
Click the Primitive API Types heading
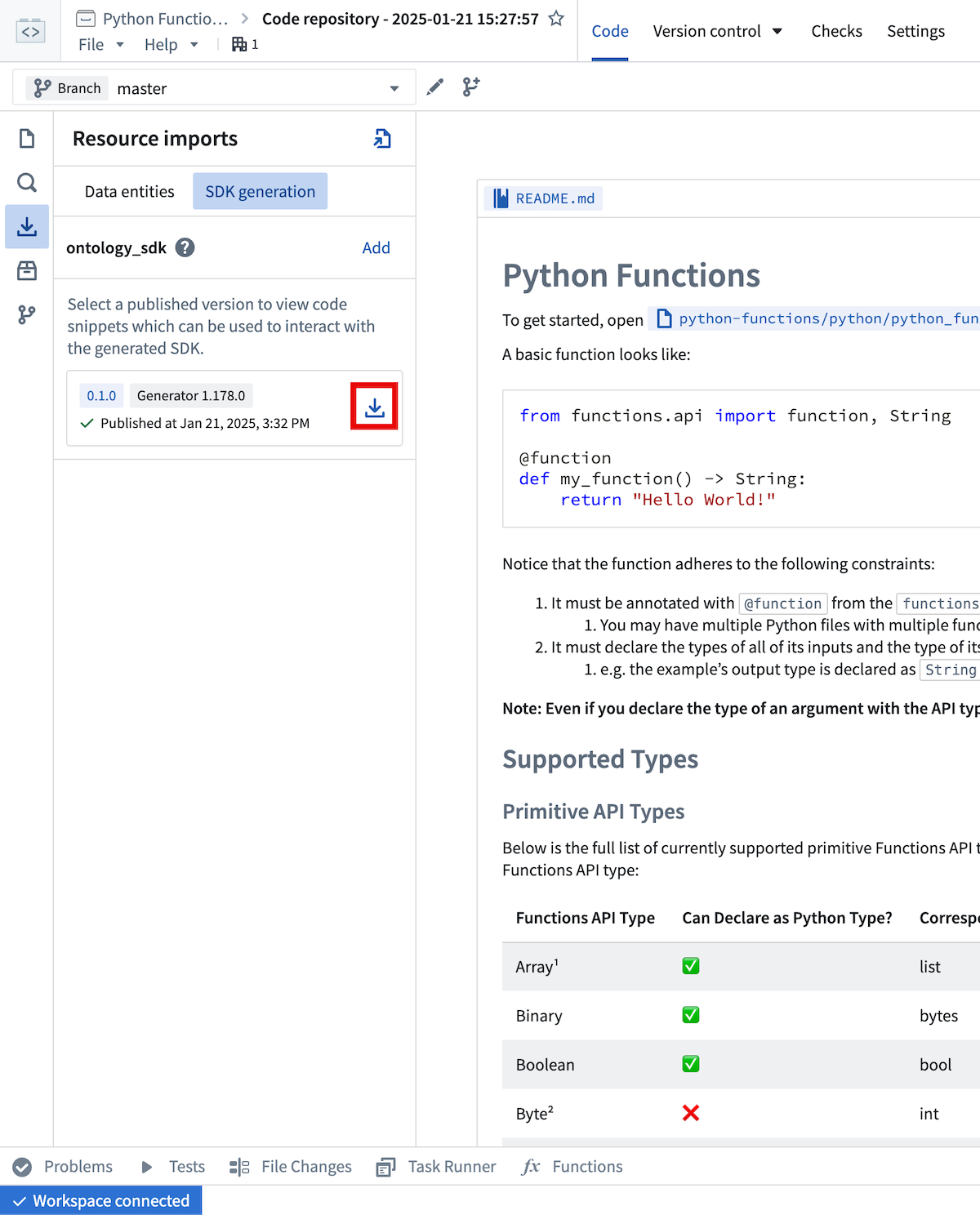594,812
